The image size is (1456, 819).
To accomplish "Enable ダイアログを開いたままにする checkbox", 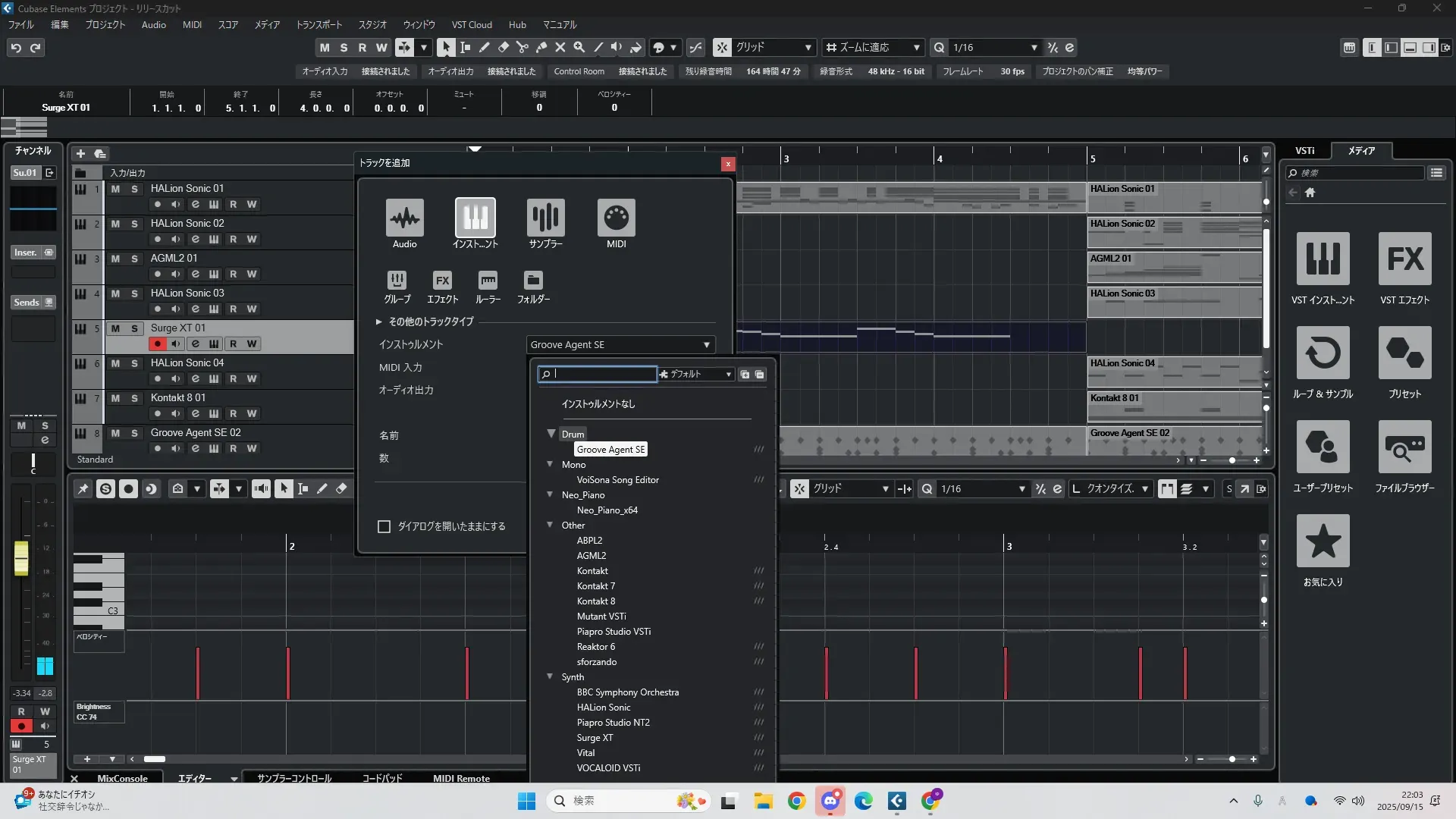I will click(384, 526).
